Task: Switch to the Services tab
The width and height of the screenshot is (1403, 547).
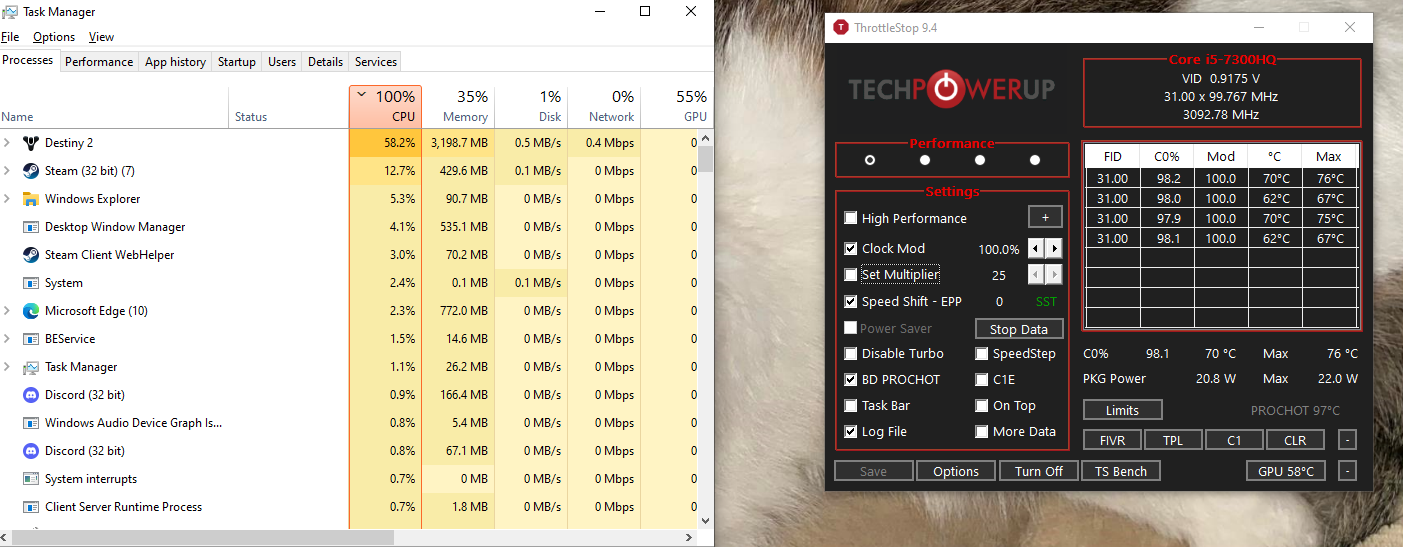Action: [x=376, y=61]
